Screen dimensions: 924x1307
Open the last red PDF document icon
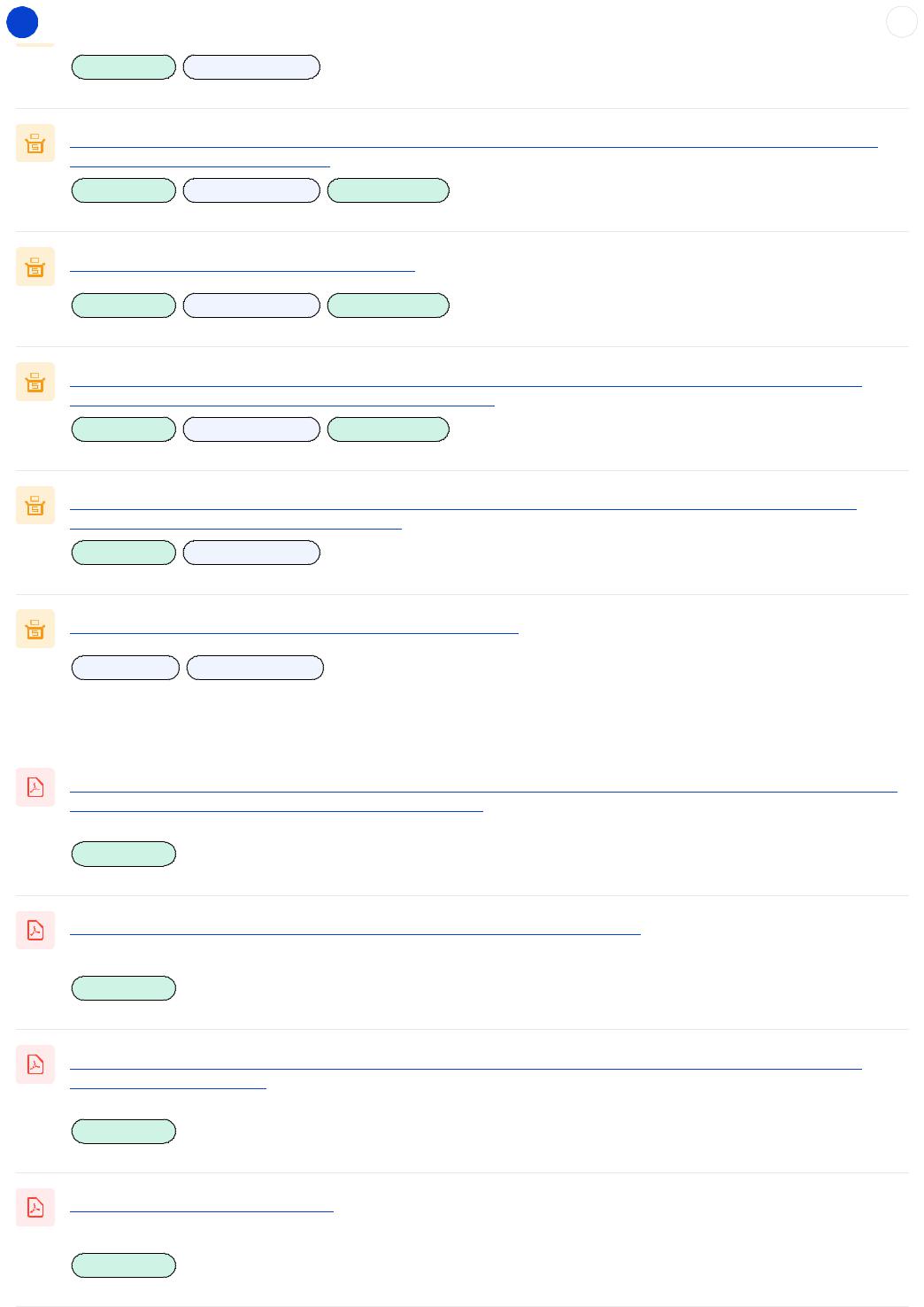point(35,1208)
